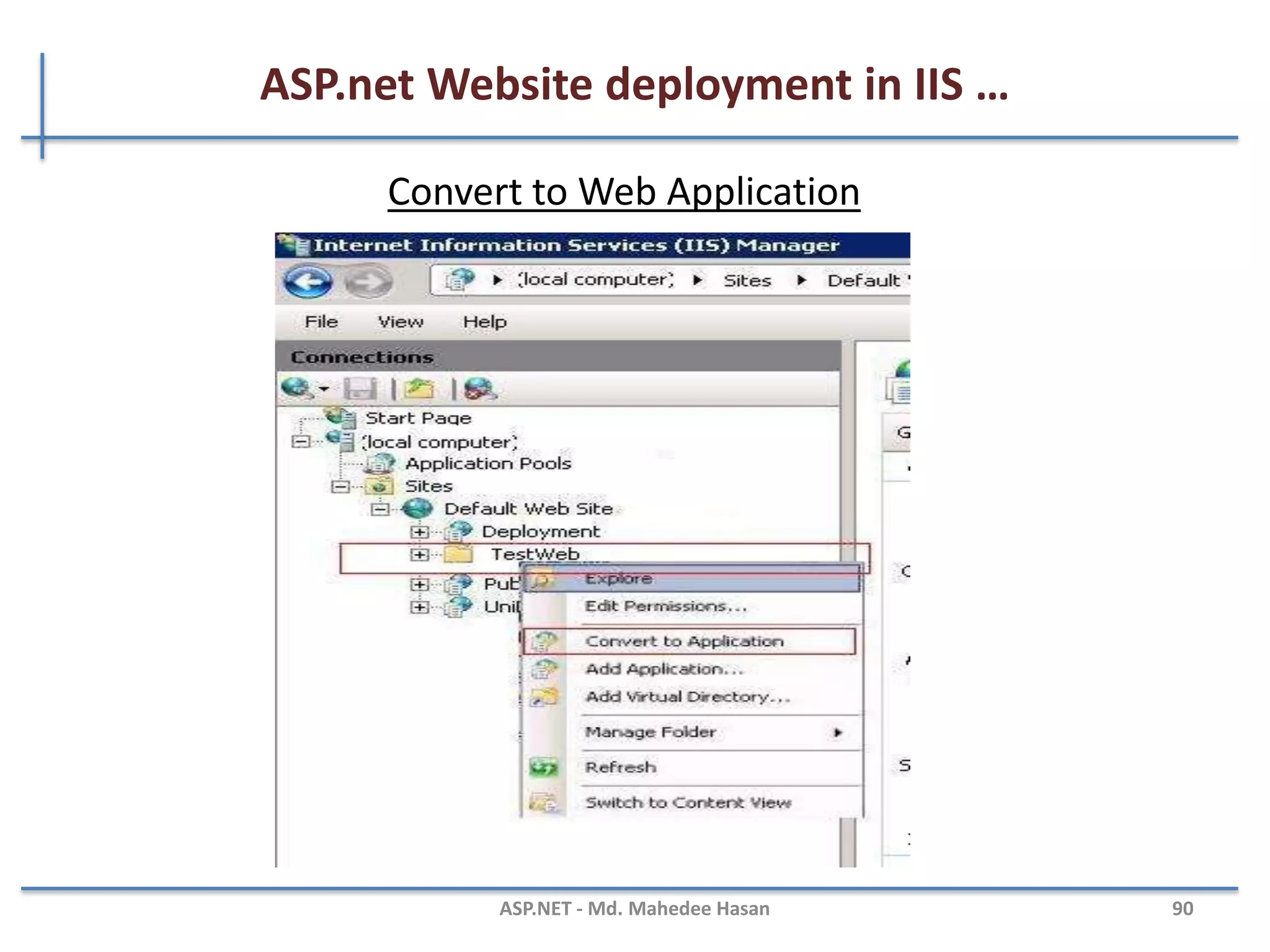Image resolution: width=1270 pixels, height=952 pixels.
Task: Click the blue Back navigation arrow
Action: (308, 282)
